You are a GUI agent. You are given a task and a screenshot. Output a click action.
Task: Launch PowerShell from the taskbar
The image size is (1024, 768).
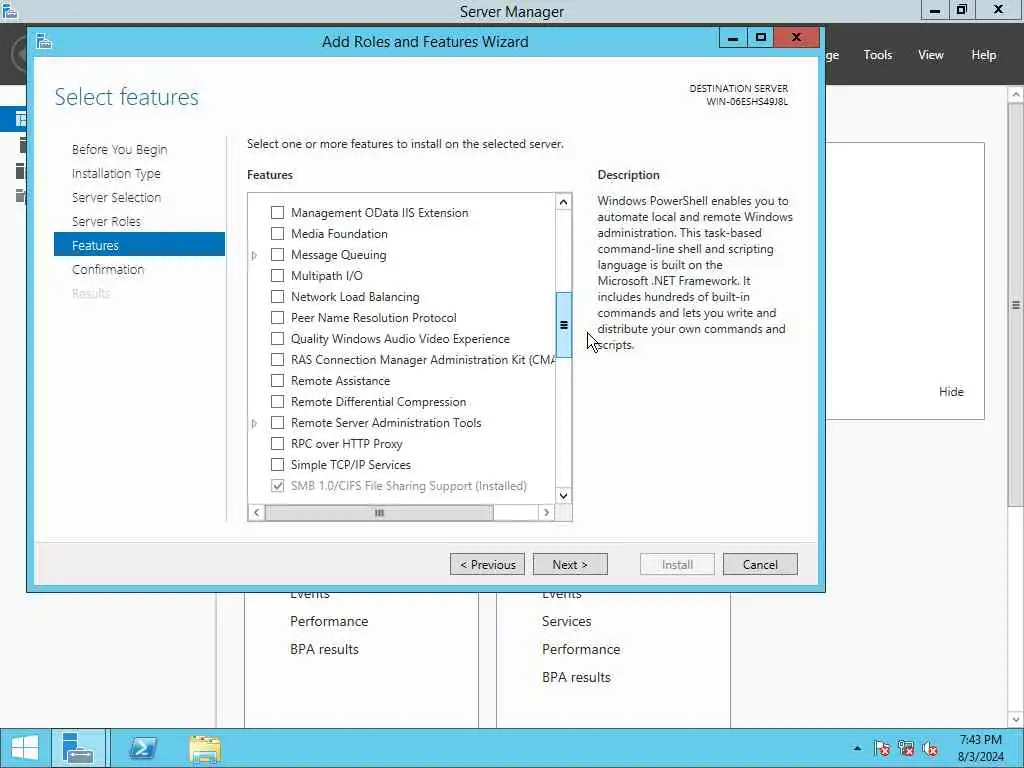pos(142,748)
